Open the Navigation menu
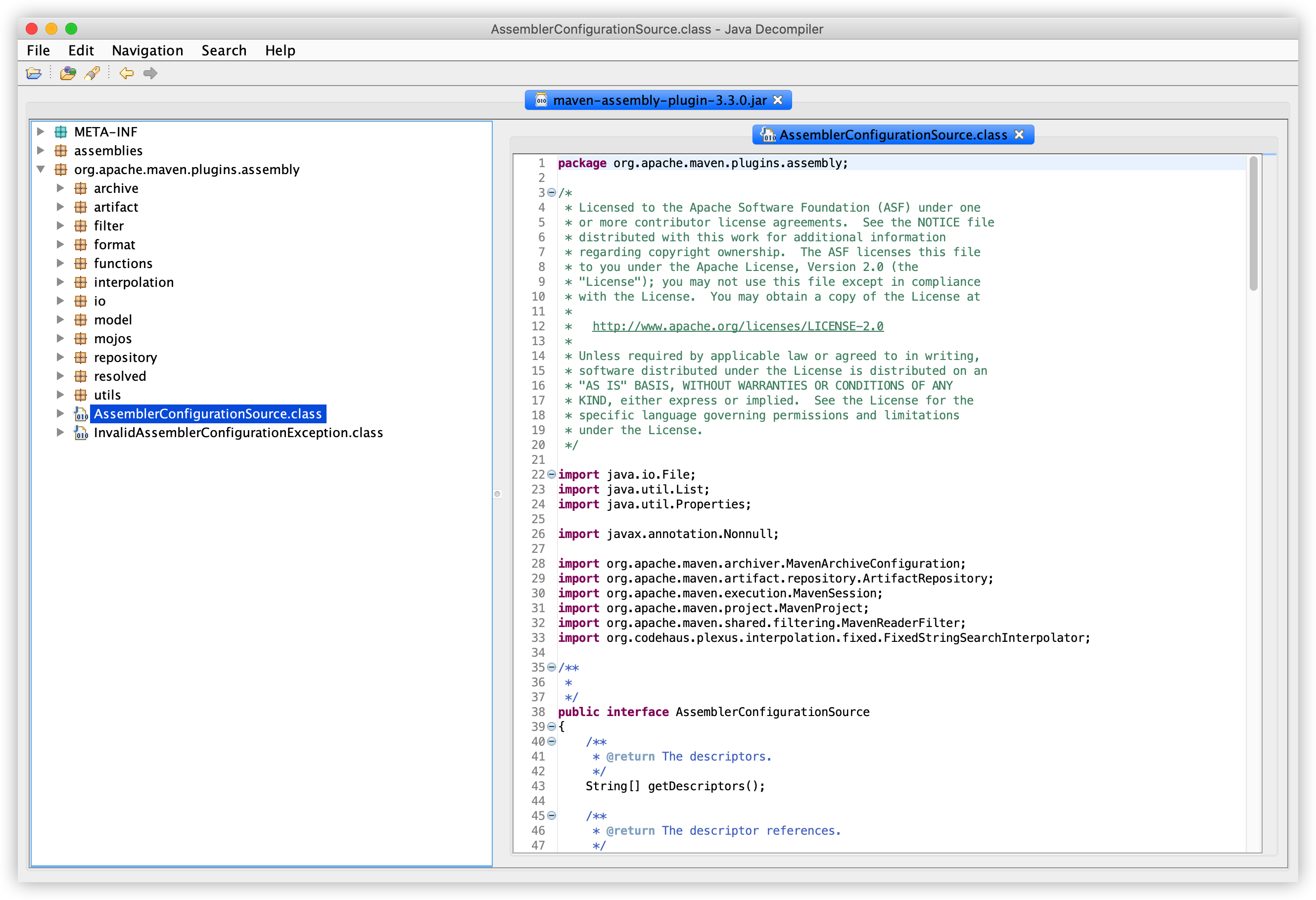Viewport: 1316px width, 900px height. [147, 50]
